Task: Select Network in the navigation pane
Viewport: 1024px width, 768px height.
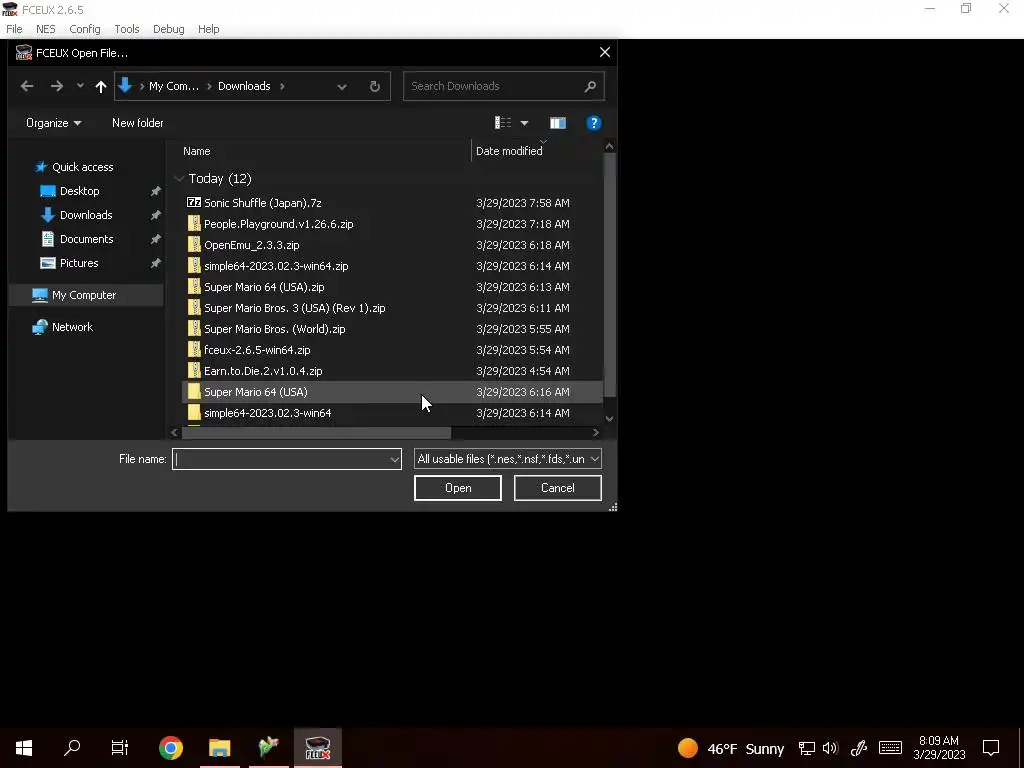Action: pos(72,327)
